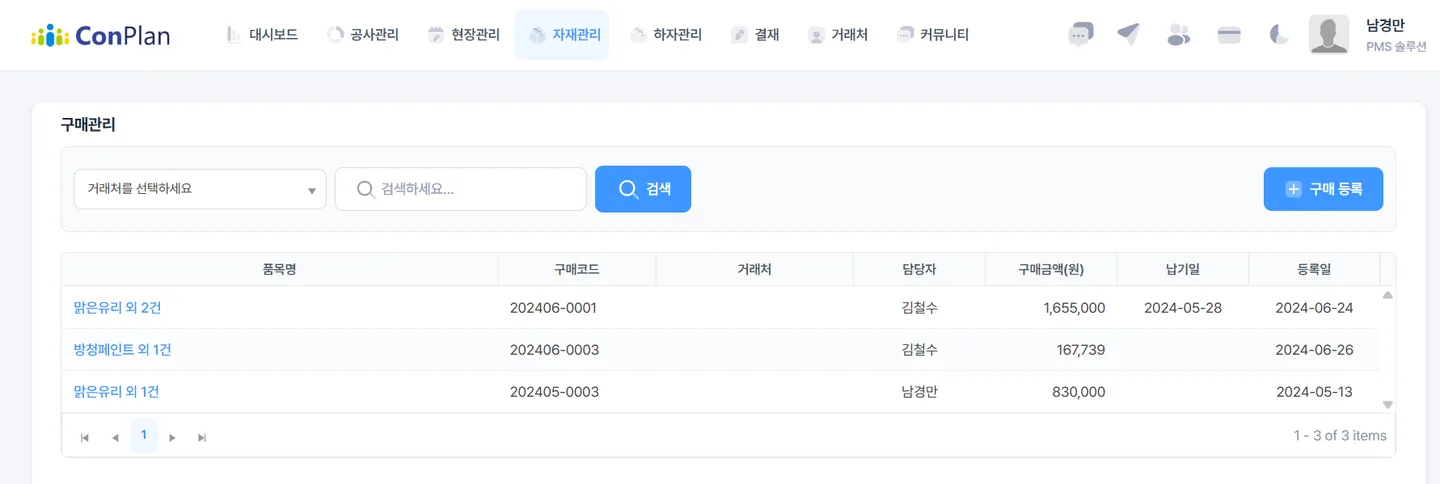Sort by 구매금액(원) column header
This screenshot has width=1440, height=484.
[x=1051, y=269]
